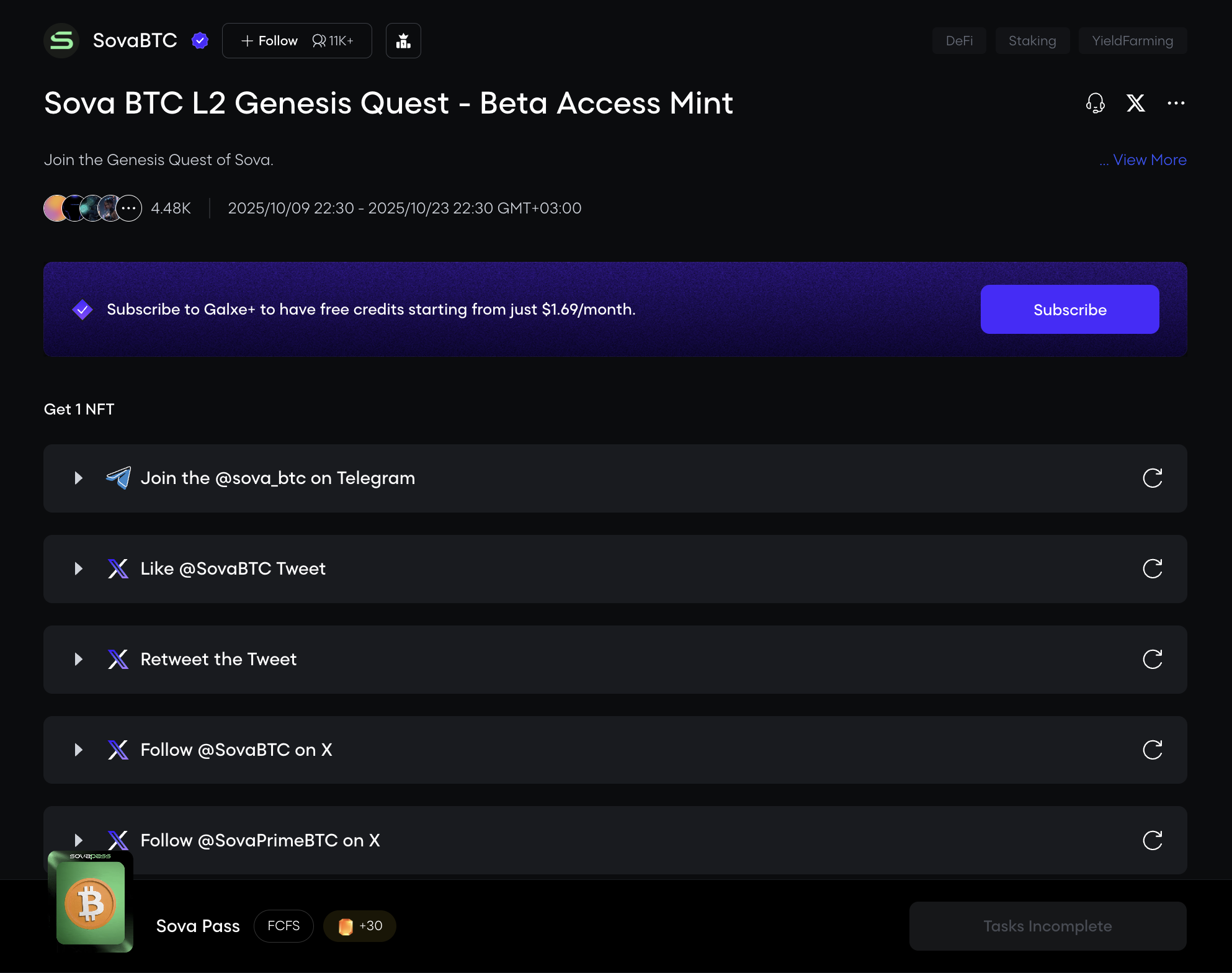Select the YieldFarming tag
The width and height of the screenshot is (1232, 973).
click(1132, 41)
